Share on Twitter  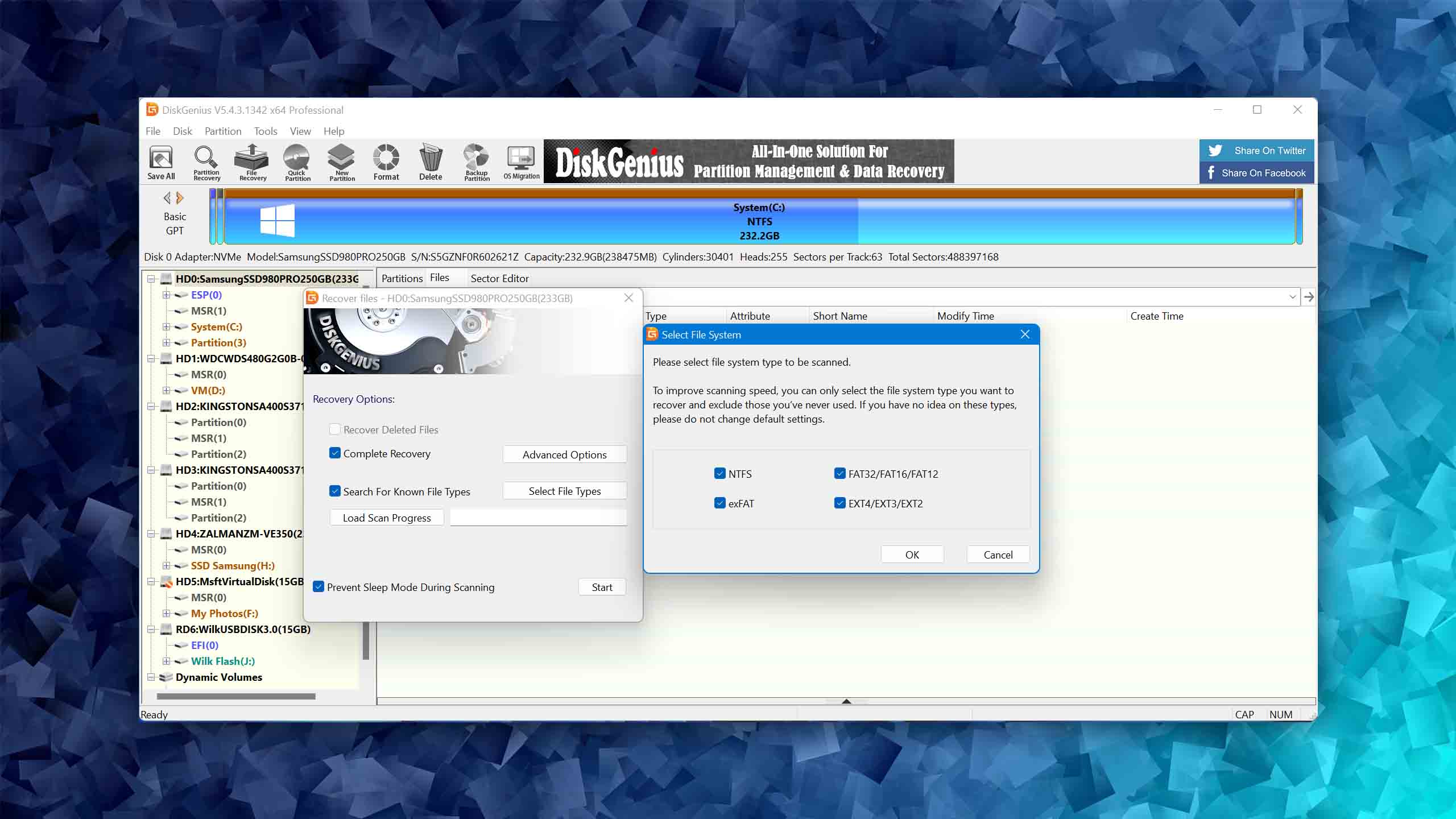click(x=1257, y=151)
